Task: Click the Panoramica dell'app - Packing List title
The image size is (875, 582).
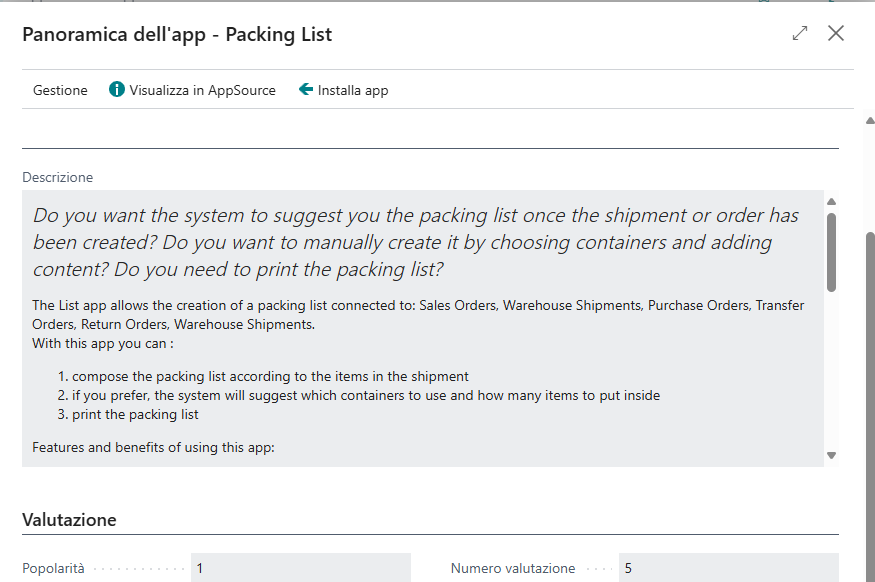Action: [x=177, y=35]
